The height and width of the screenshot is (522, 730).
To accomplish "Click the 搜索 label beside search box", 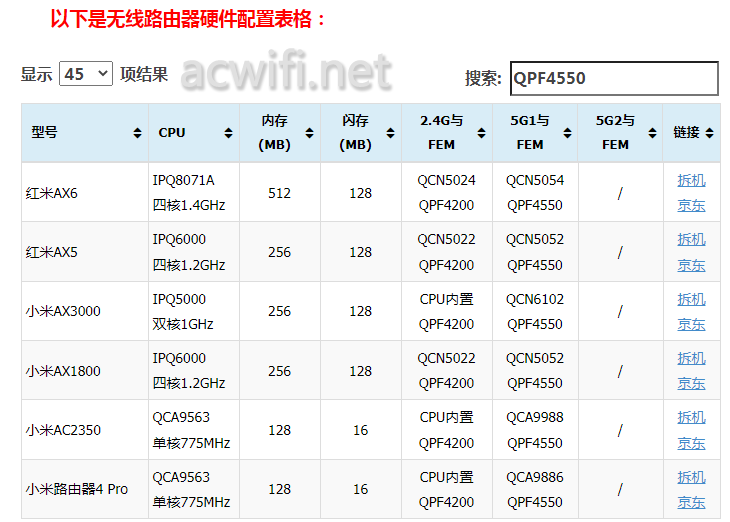I will point(483,78).
